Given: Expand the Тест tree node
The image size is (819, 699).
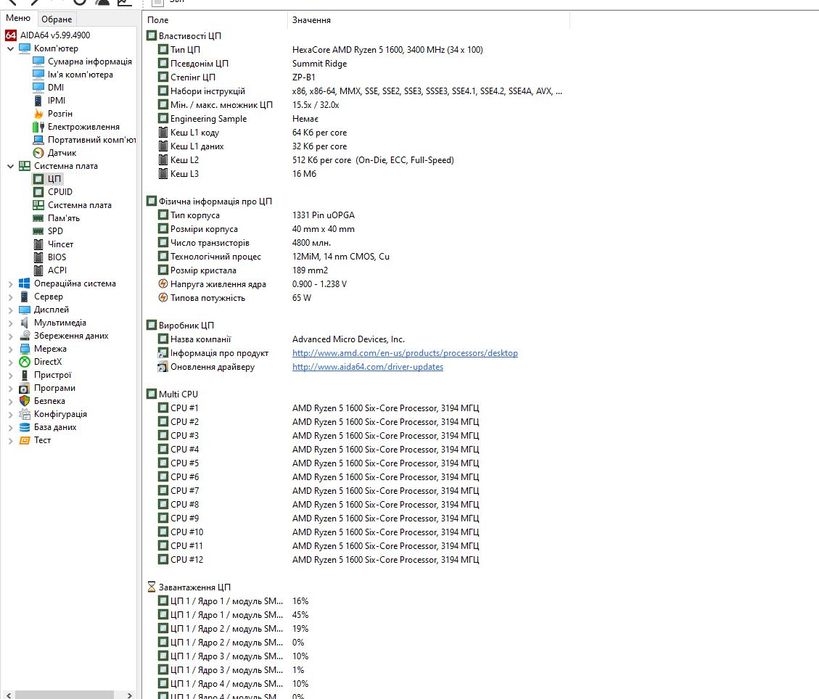Looking at the screenshot, I should 10,440.
